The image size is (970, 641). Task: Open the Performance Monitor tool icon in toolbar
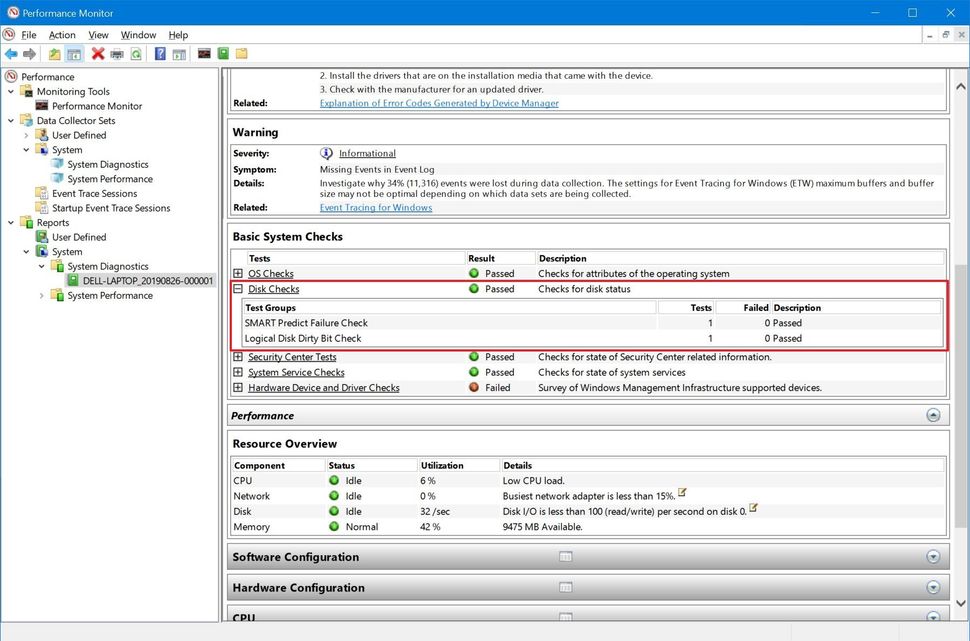(x=204, y=53)
